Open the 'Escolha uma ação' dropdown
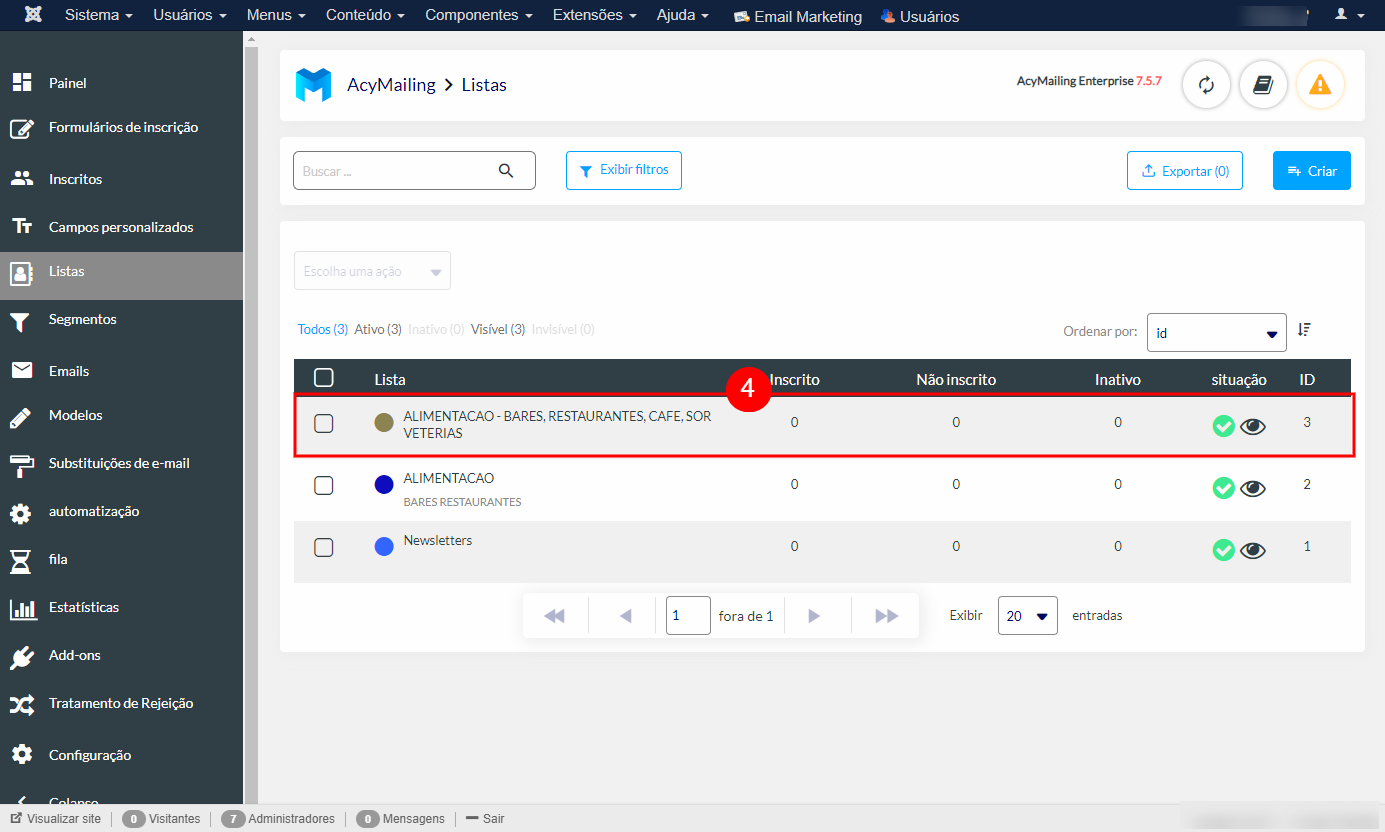The height and width of the screenshot is (832, 1385). click(372, 271)
